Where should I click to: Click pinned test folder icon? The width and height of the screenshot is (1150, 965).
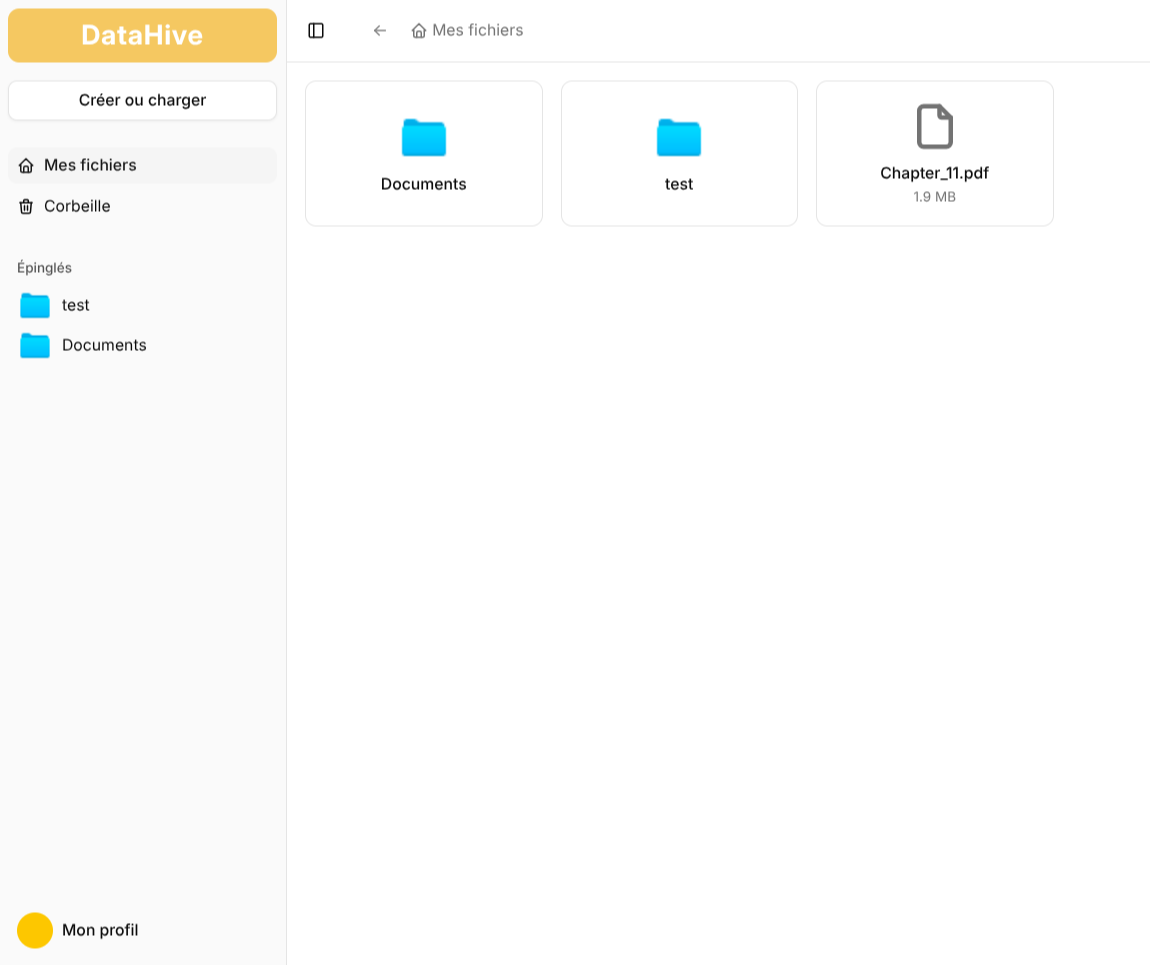click(x=34, y=305)
